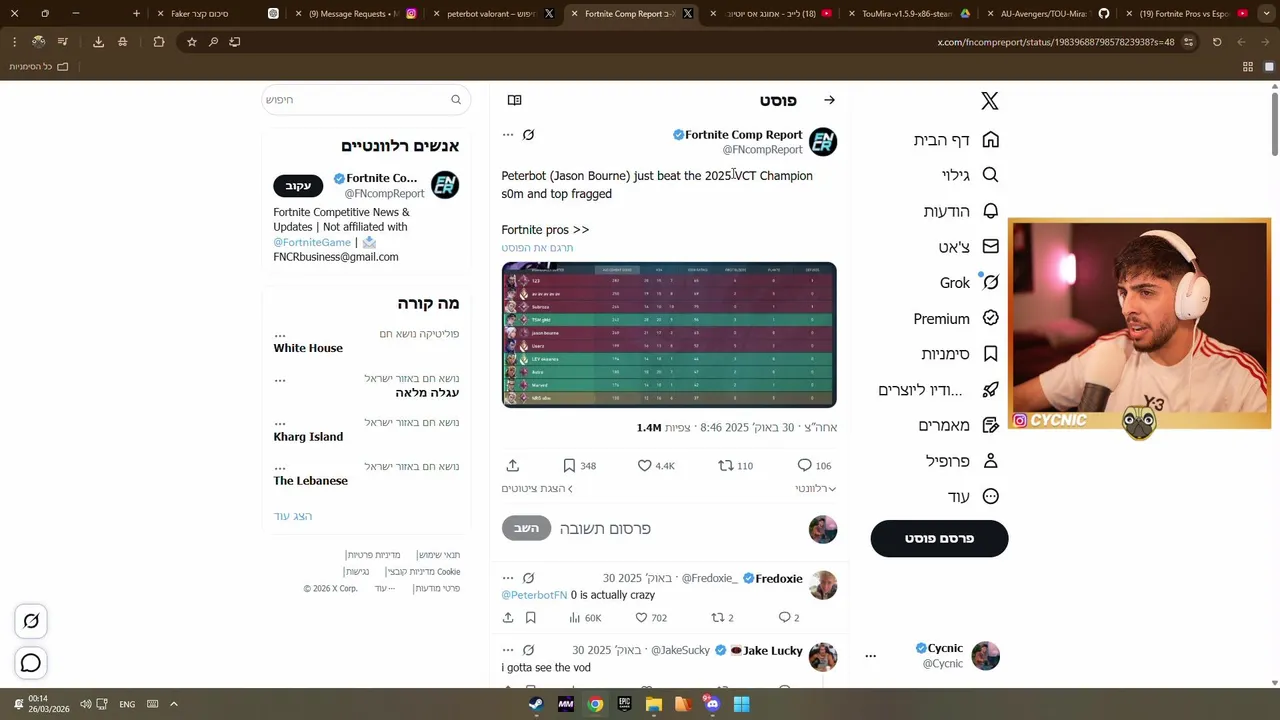Follow Fortnite Comp Report with עקוב button
1280x720 pixels.
[298, 186]
